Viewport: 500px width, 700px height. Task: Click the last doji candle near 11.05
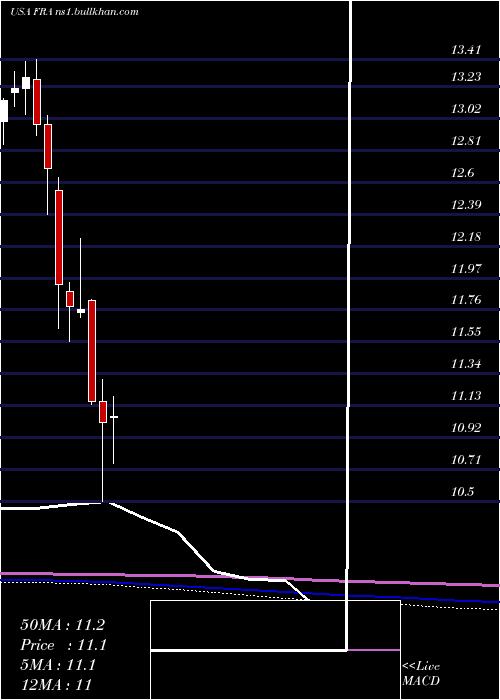[114, 417]
